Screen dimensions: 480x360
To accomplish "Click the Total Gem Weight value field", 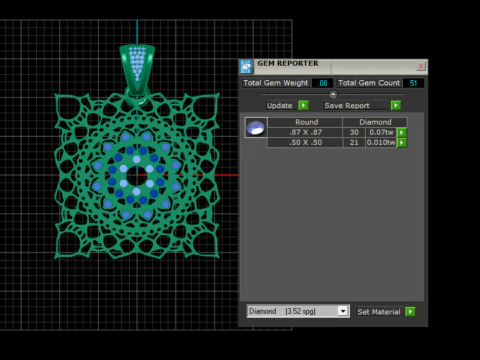I will (x=323, y=83).
